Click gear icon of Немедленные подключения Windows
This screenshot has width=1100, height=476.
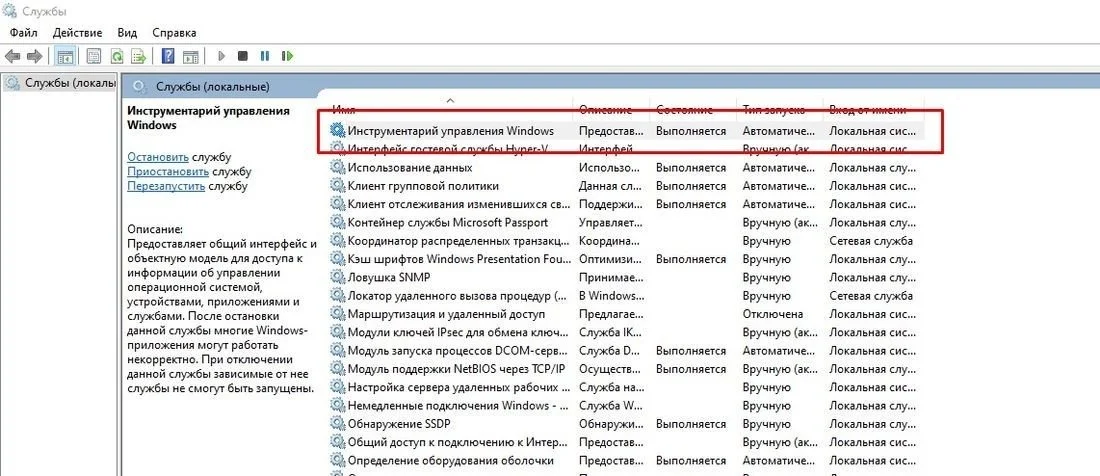tap(337, 405)
